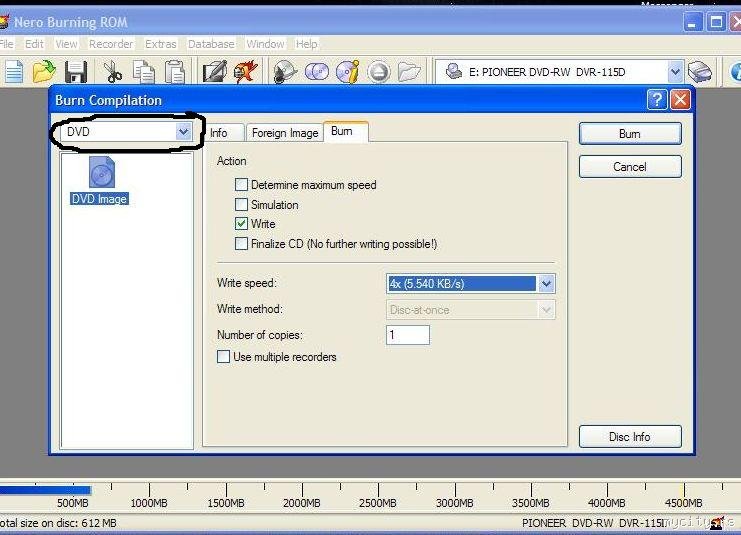Click the Cancel button
This screenshot has width=741, height=535.
tap(630, 166)
